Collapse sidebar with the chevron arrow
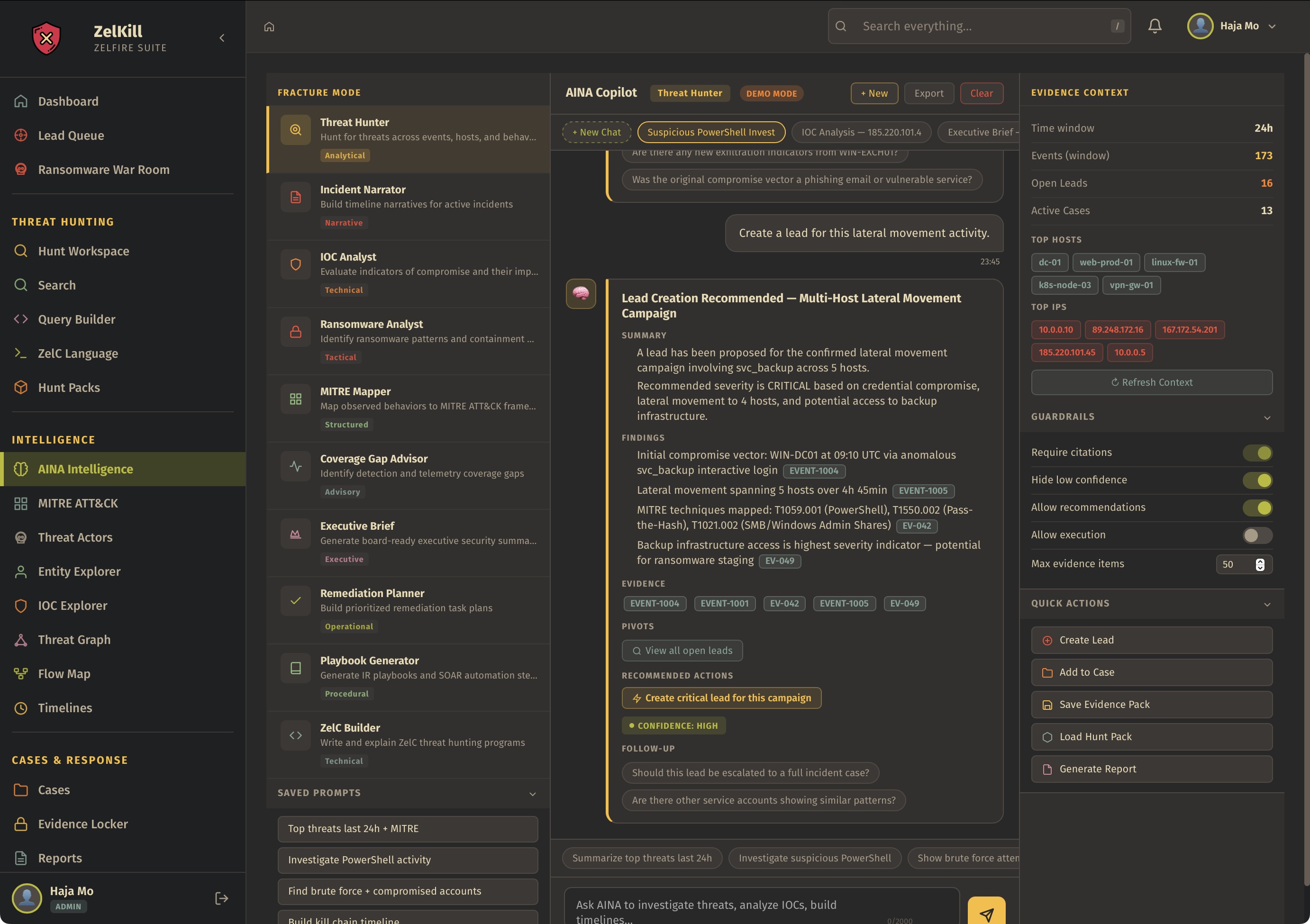1310x924 pixels. tap(222, 38)
